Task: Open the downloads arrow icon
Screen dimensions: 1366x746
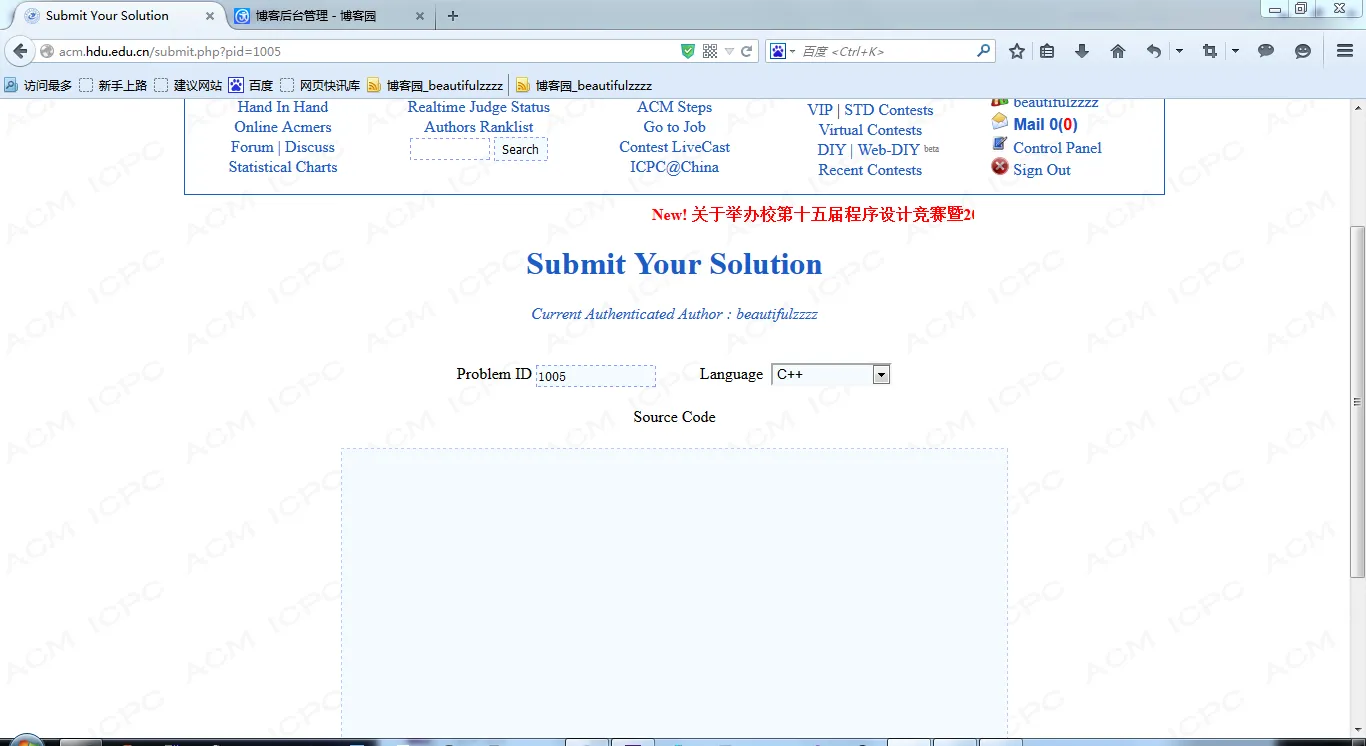Action: pyautogui.click(x=1082, y=51)
